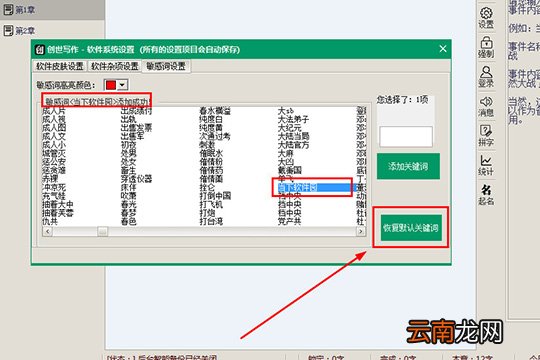Select the word 赤裸 in list
Image resolution: width=540 pixels, height=360 pixels.
[50, 179]
